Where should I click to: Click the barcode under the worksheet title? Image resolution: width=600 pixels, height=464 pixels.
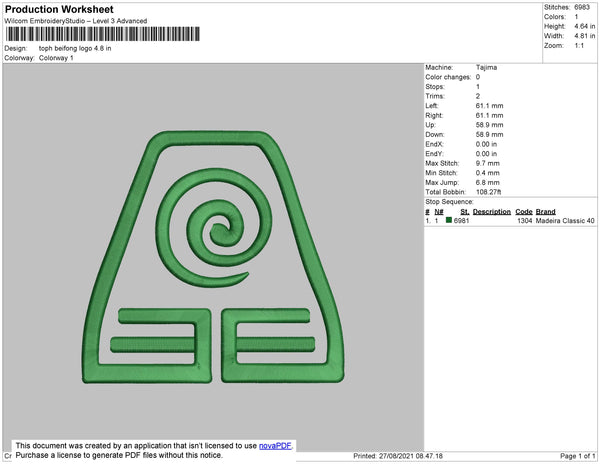tap(103, 34)
